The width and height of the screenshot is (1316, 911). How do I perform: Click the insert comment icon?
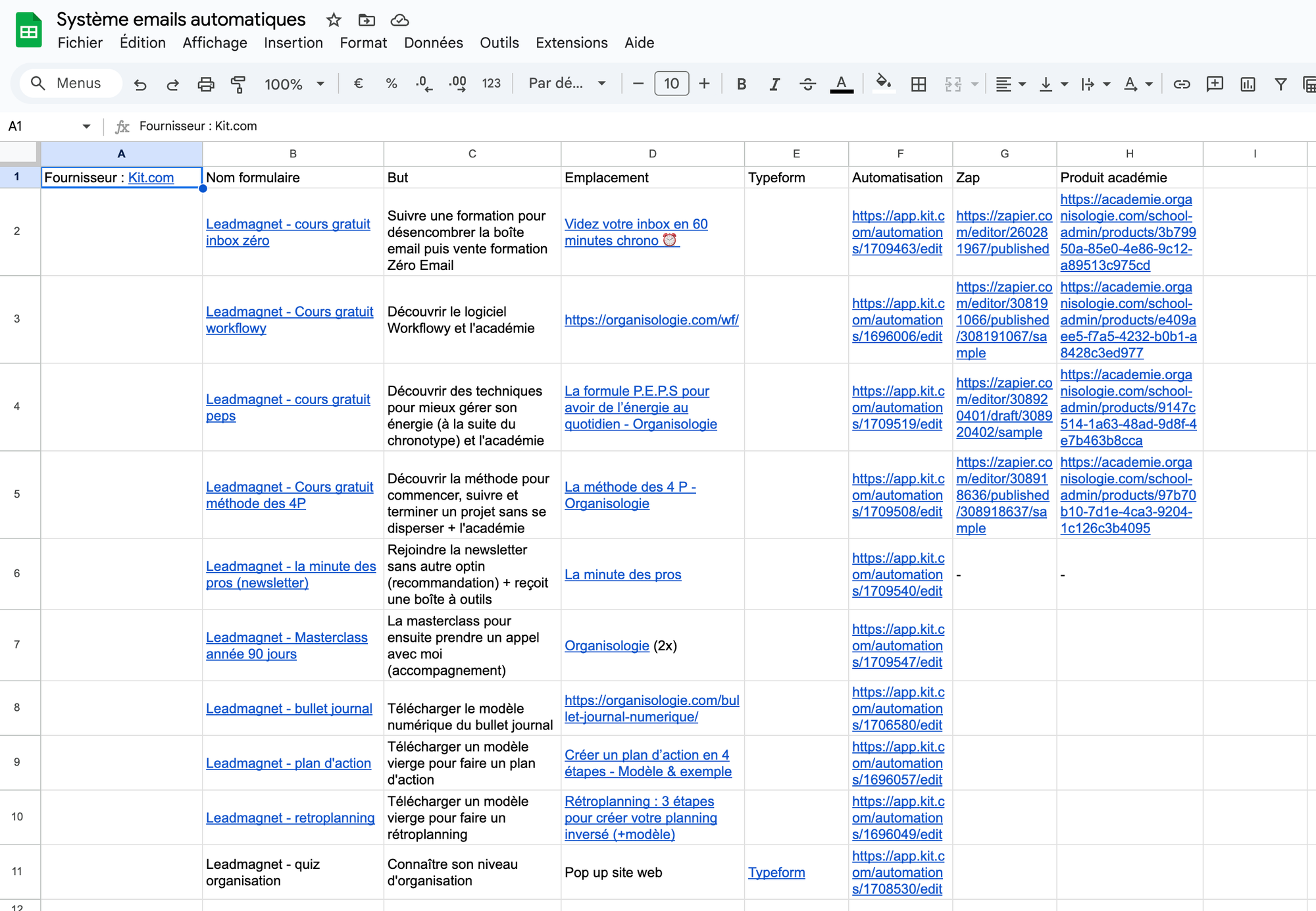pos(1215,84)
